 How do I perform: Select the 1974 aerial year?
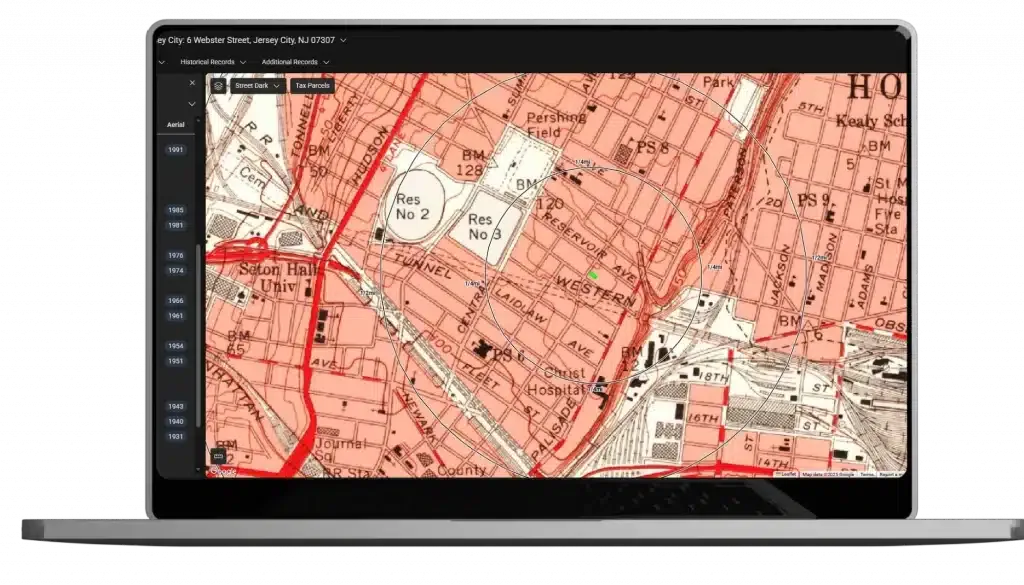point(176,270)
